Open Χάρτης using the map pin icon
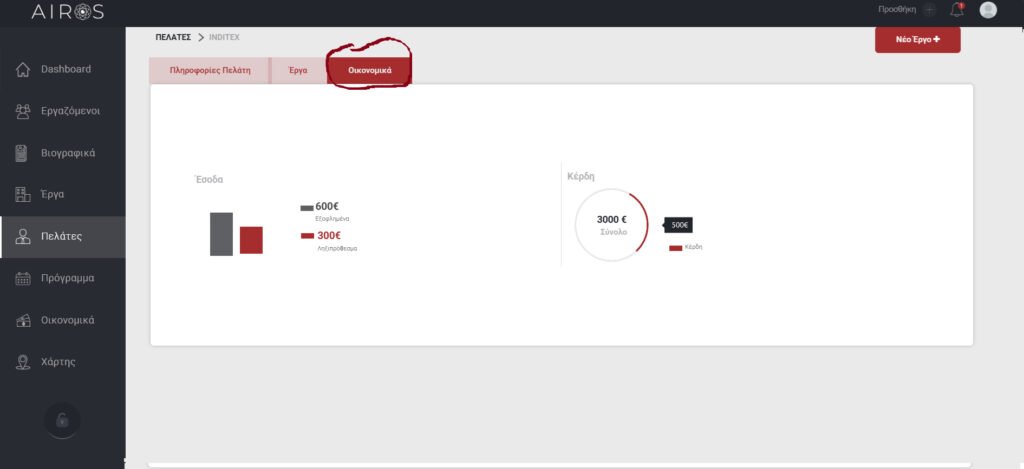The width and height of the screenshot is (1024, 469). click(x=24, y=362)
